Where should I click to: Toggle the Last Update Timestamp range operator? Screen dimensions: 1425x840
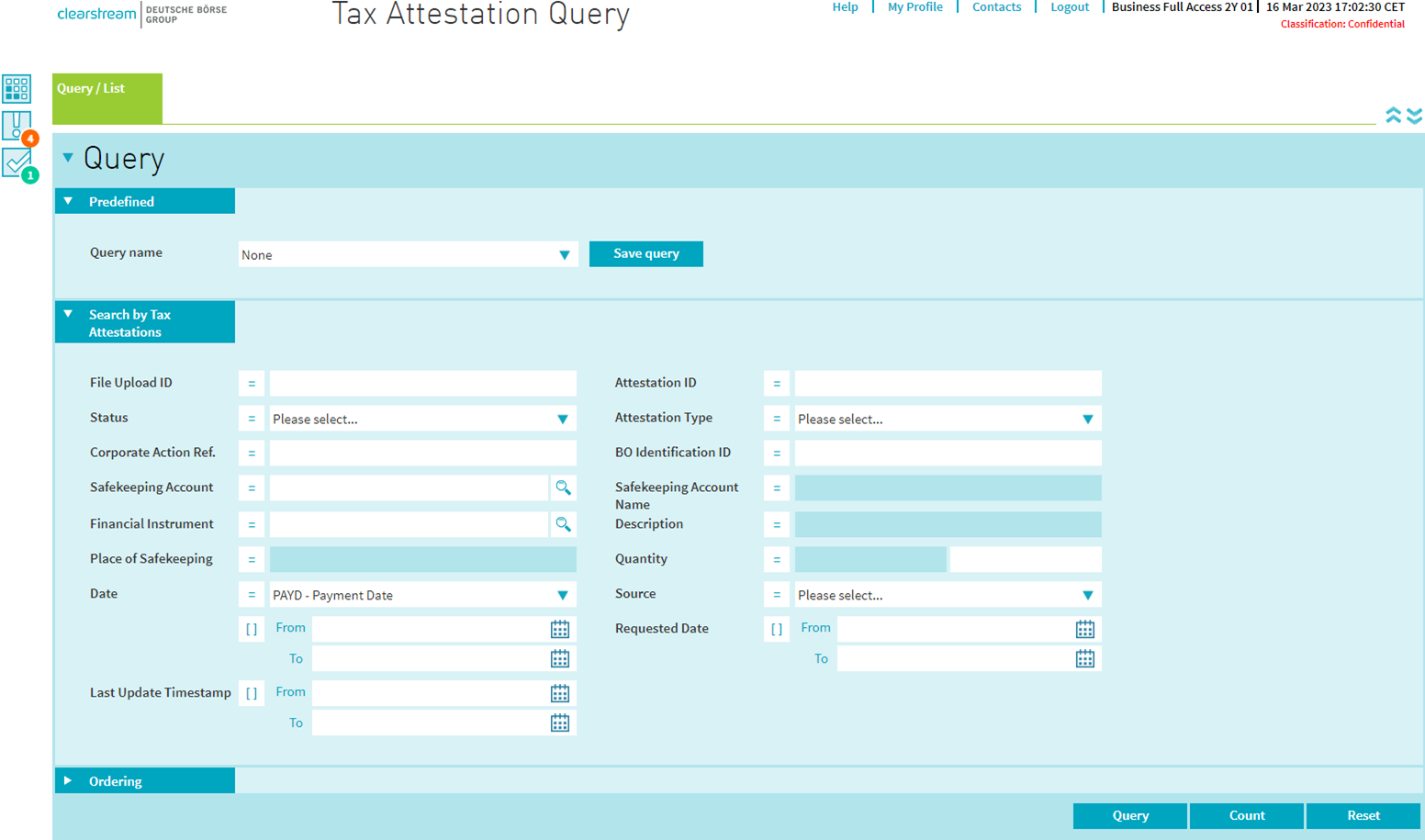[252, 693]
